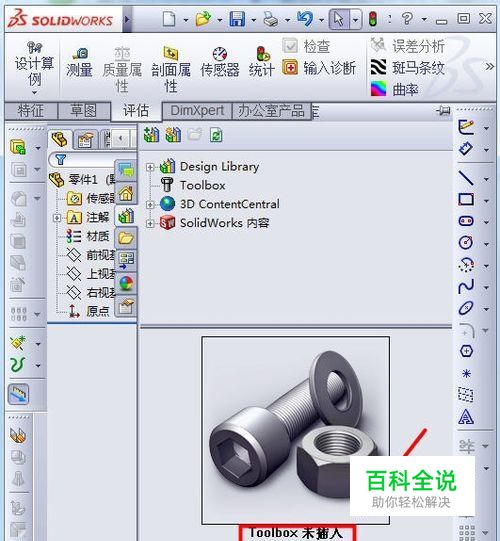The width and height of the screenshot is (500, 541).
Task: Select the Spline sketch tool
Action: (466, 286)
